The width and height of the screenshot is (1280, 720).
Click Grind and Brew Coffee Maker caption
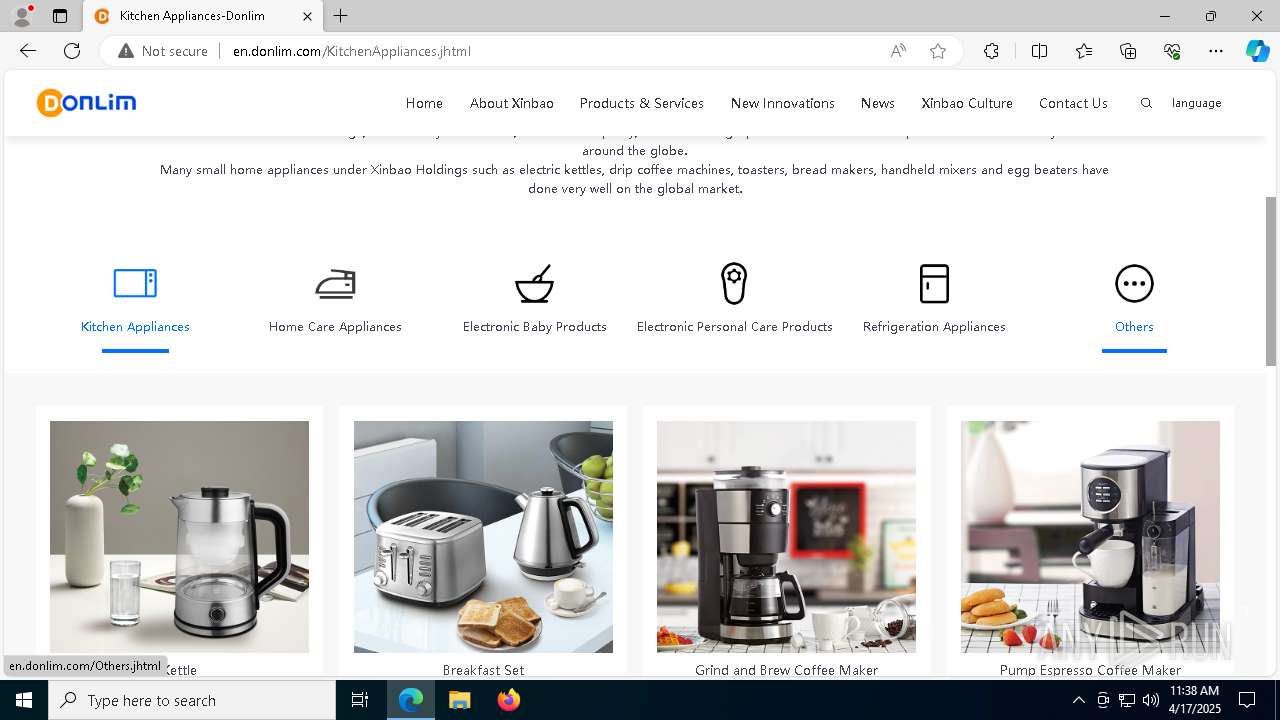click(786, 669)
